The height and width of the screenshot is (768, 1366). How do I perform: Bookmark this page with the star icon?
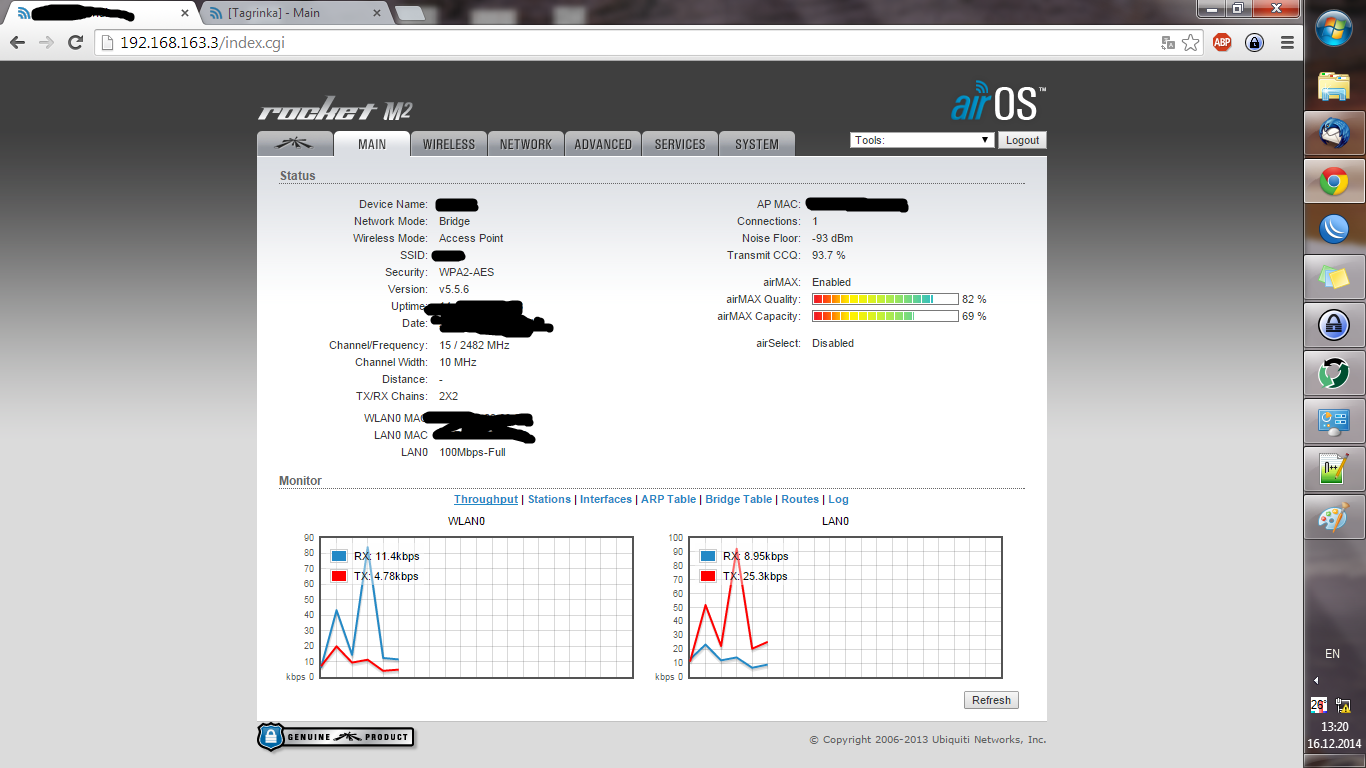pyautogui.click(x=1190, y=43)
